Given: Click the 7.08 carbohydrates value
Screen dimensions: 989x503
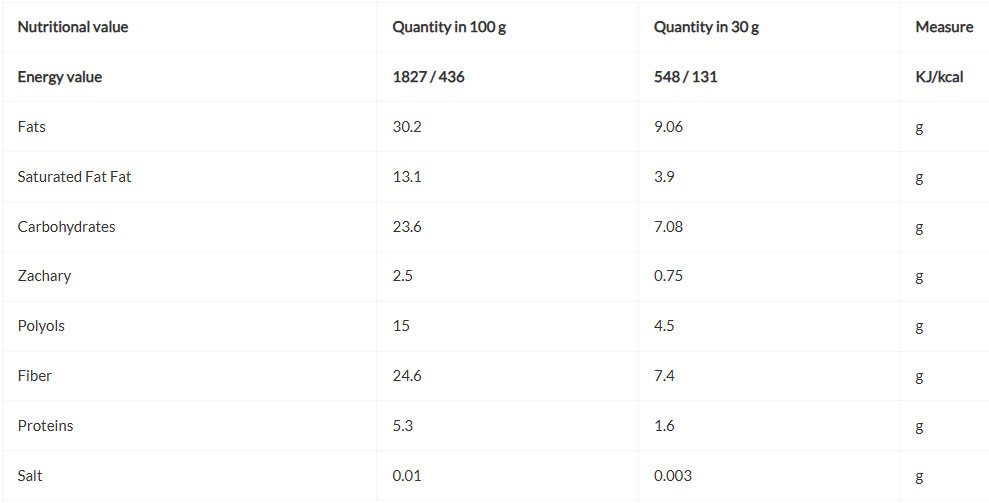Looking at the screenshot, I should click(668, 227).
